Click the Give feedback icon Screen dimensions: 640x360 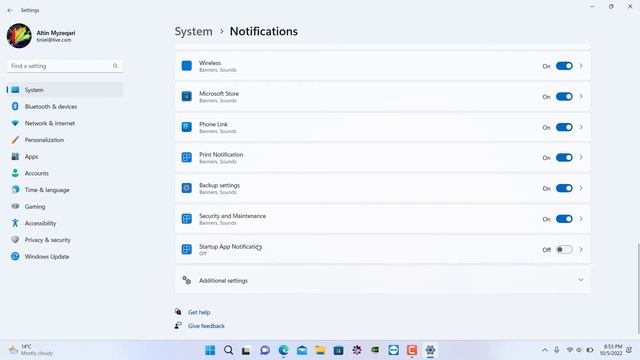pyautogui.click(x=178, y=325)
